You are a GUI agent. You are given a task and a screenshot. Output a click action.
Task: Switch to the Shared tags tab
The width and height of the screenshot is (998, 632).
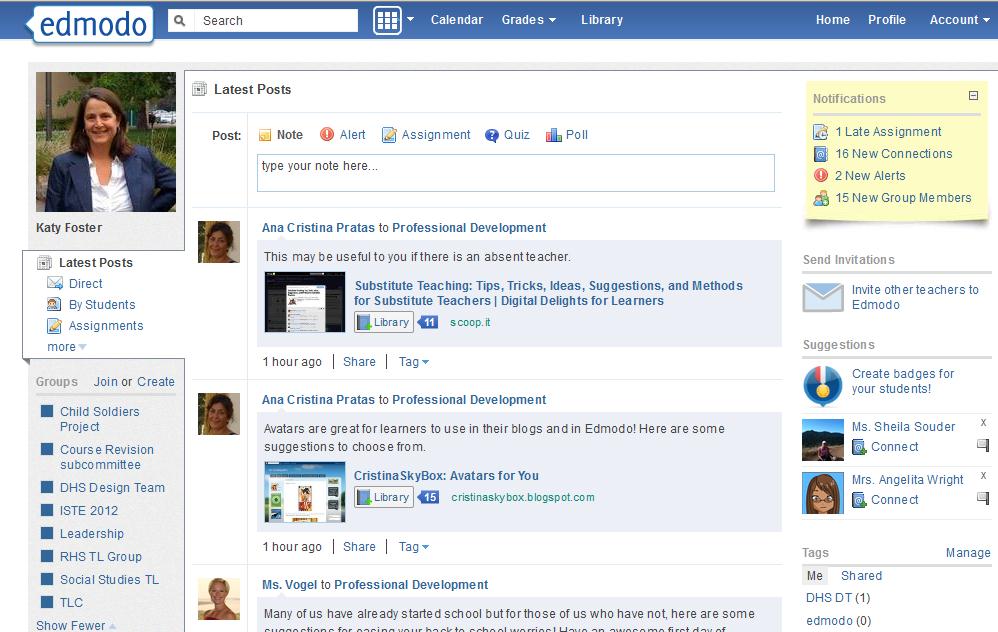click(861, 575)
